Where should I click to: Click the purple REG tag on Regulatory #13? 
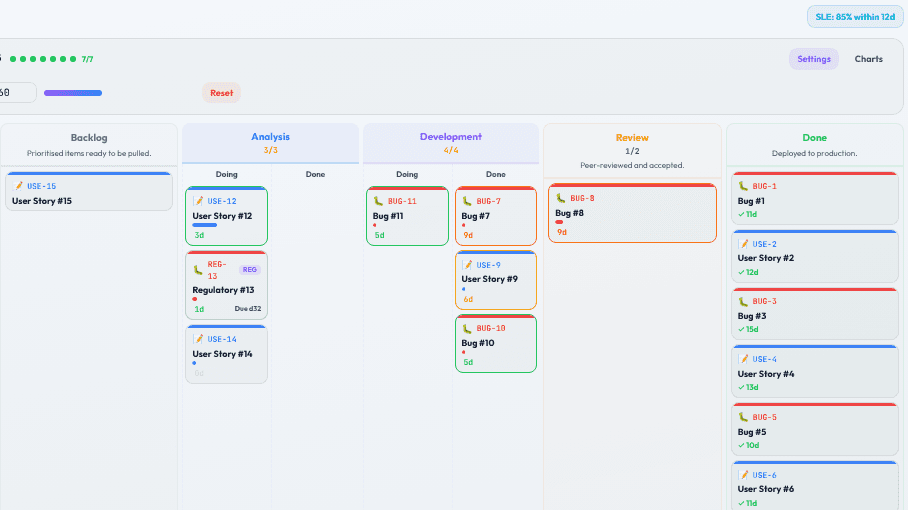[x=250, y=270]
